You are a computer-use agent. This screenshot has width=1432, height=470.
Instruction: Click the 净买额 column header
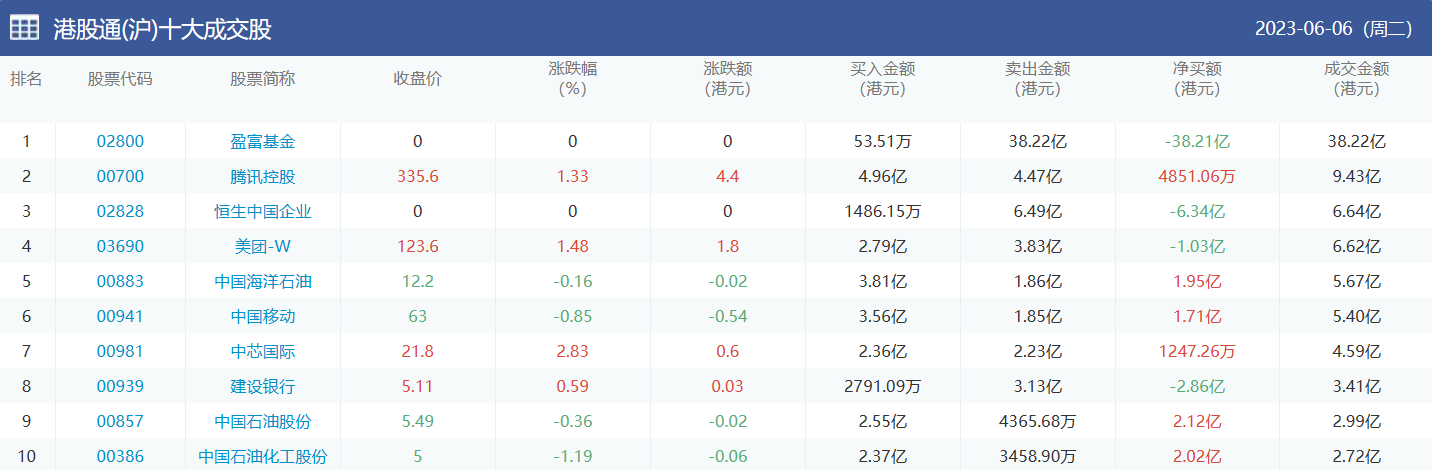[x=1197, y=79]
